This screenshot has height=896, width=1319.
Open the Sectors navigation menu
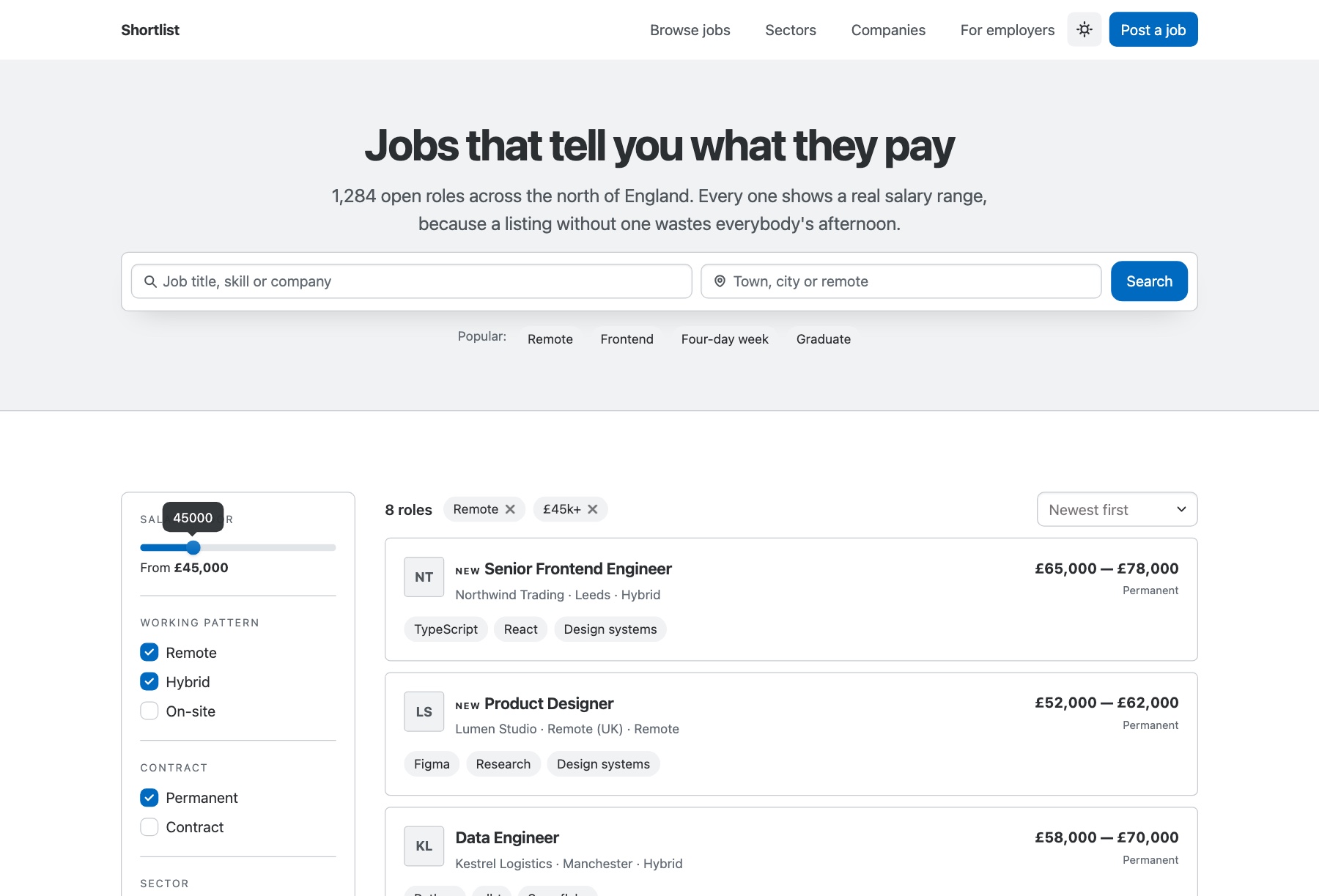(791, 30)
